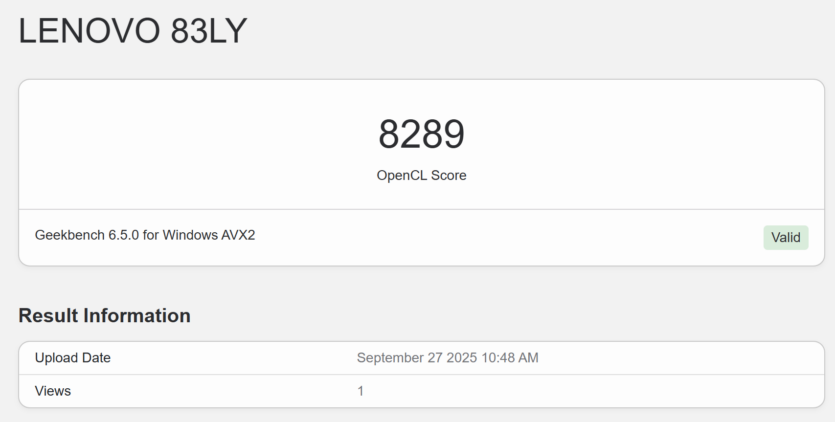Click the word Score under 8289

click(x=449, y=175)
